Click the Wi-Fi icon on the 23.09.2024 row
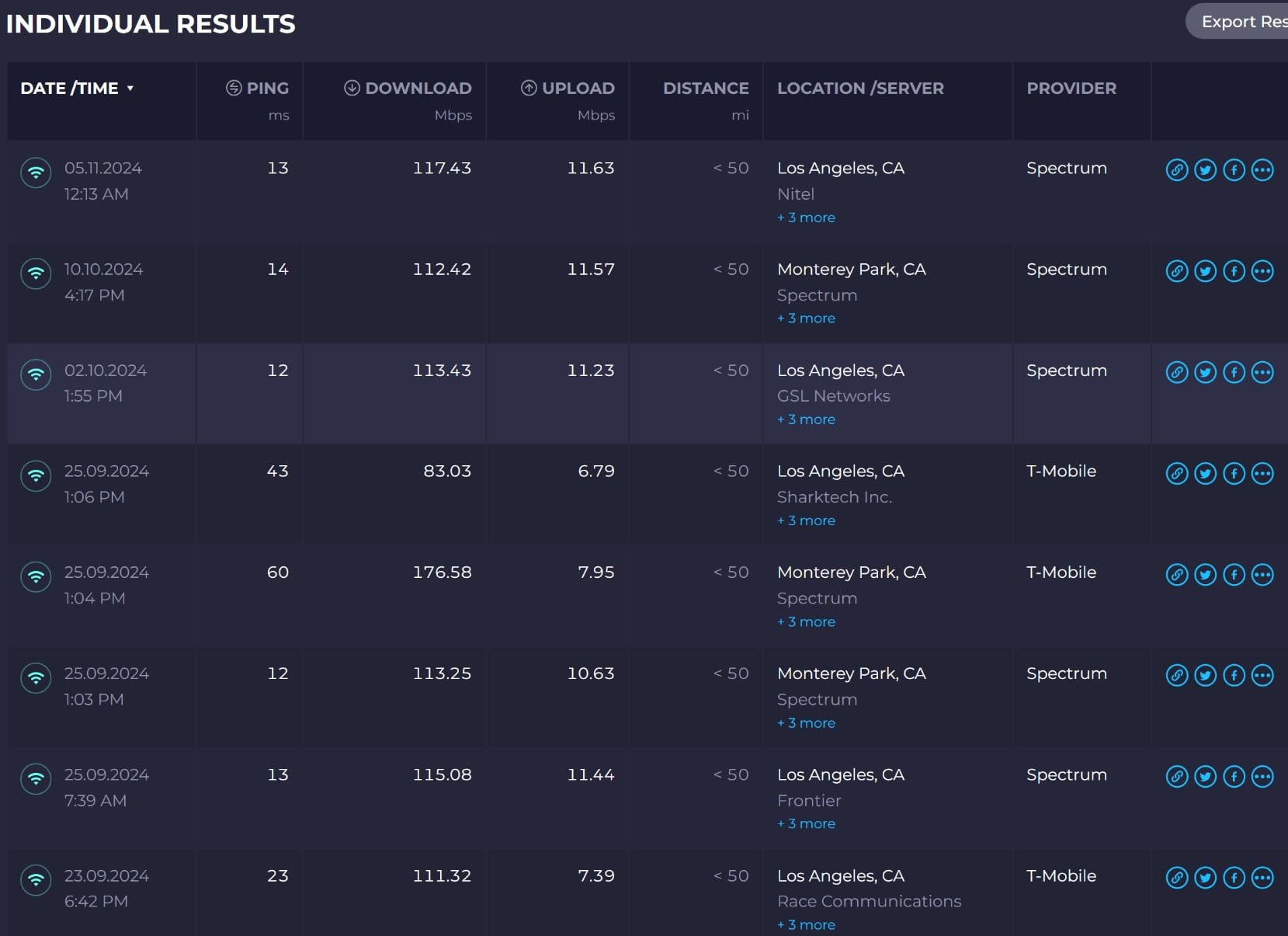The height and width of the screenshot is (936, 1288). [36, 880]
